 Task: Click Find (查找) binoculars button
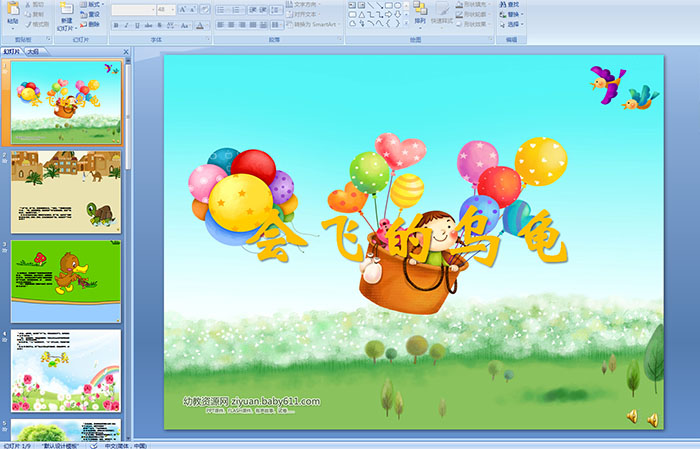tap(509, 4)
